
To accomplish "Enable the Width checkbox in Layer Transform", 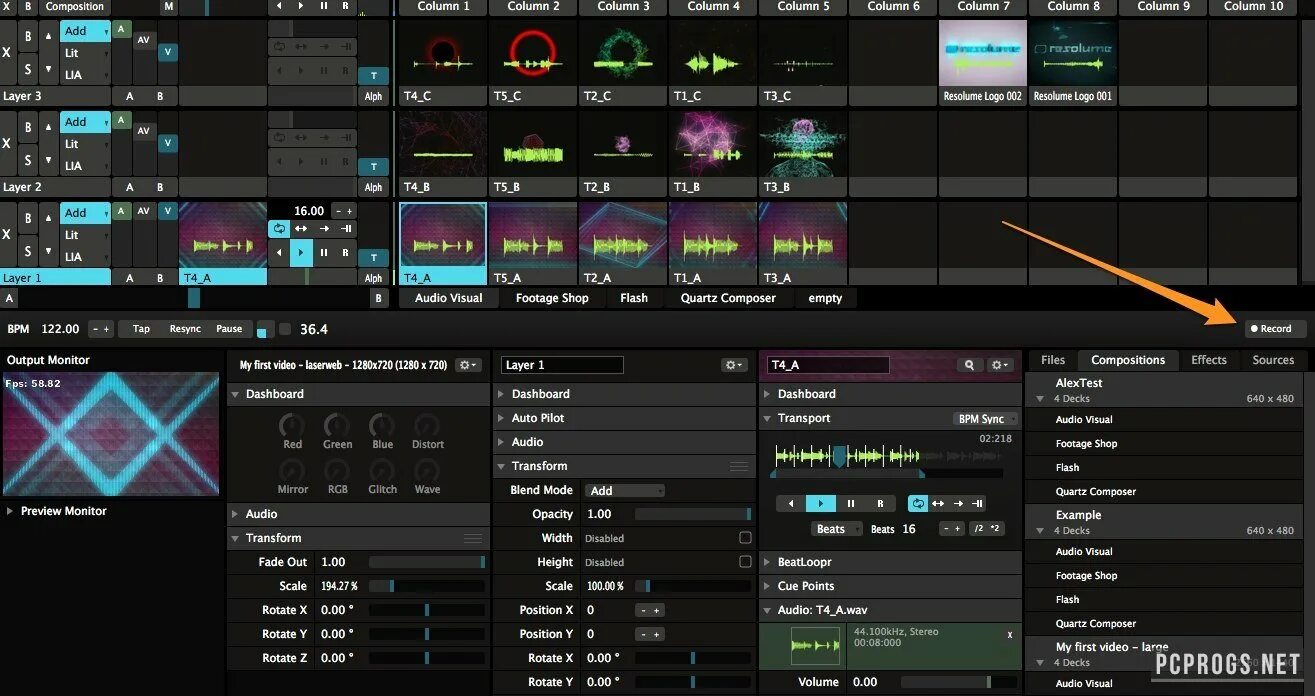I will coord(745,538).
